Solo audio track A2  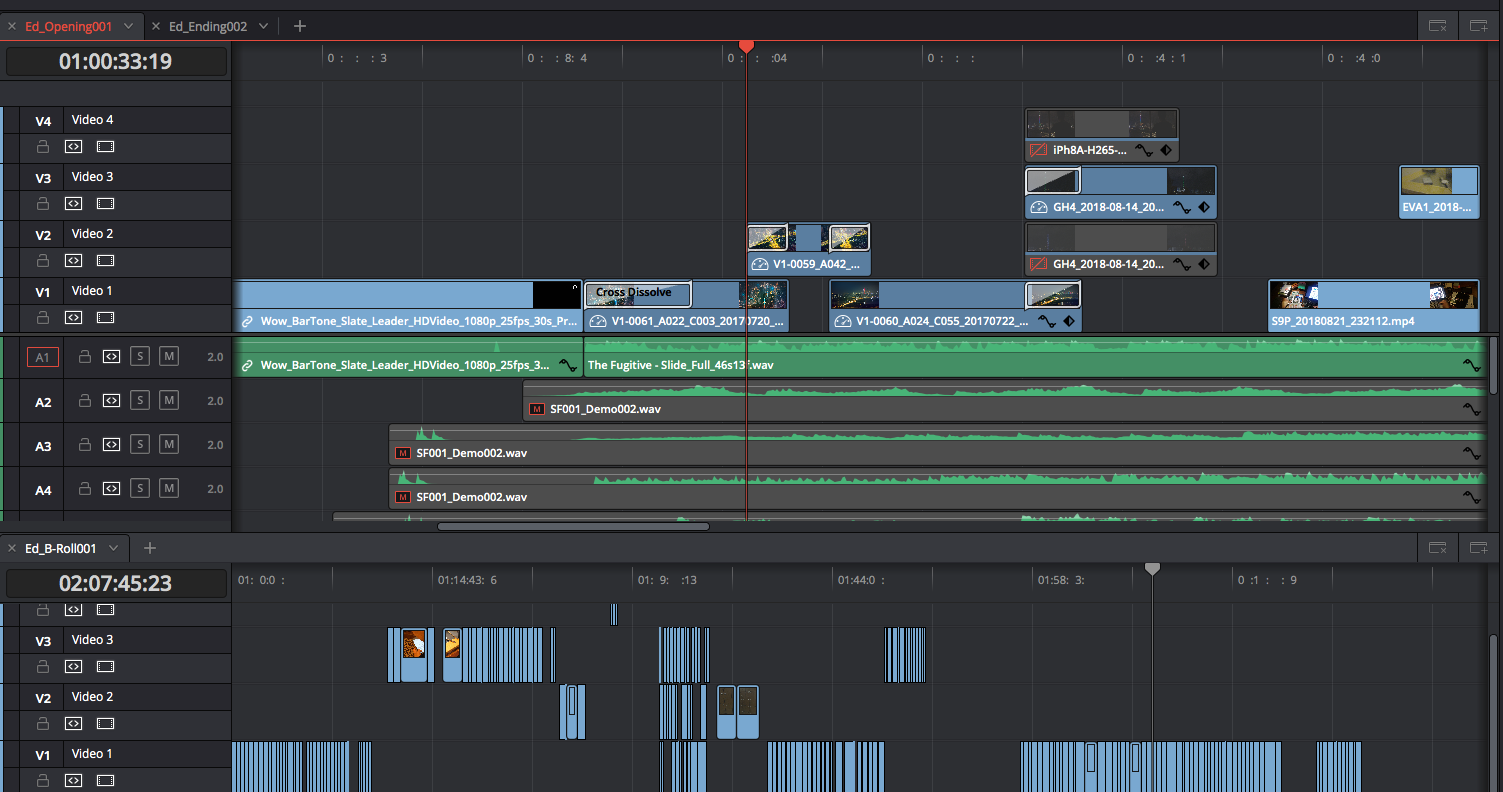click(x=140, y=401)
